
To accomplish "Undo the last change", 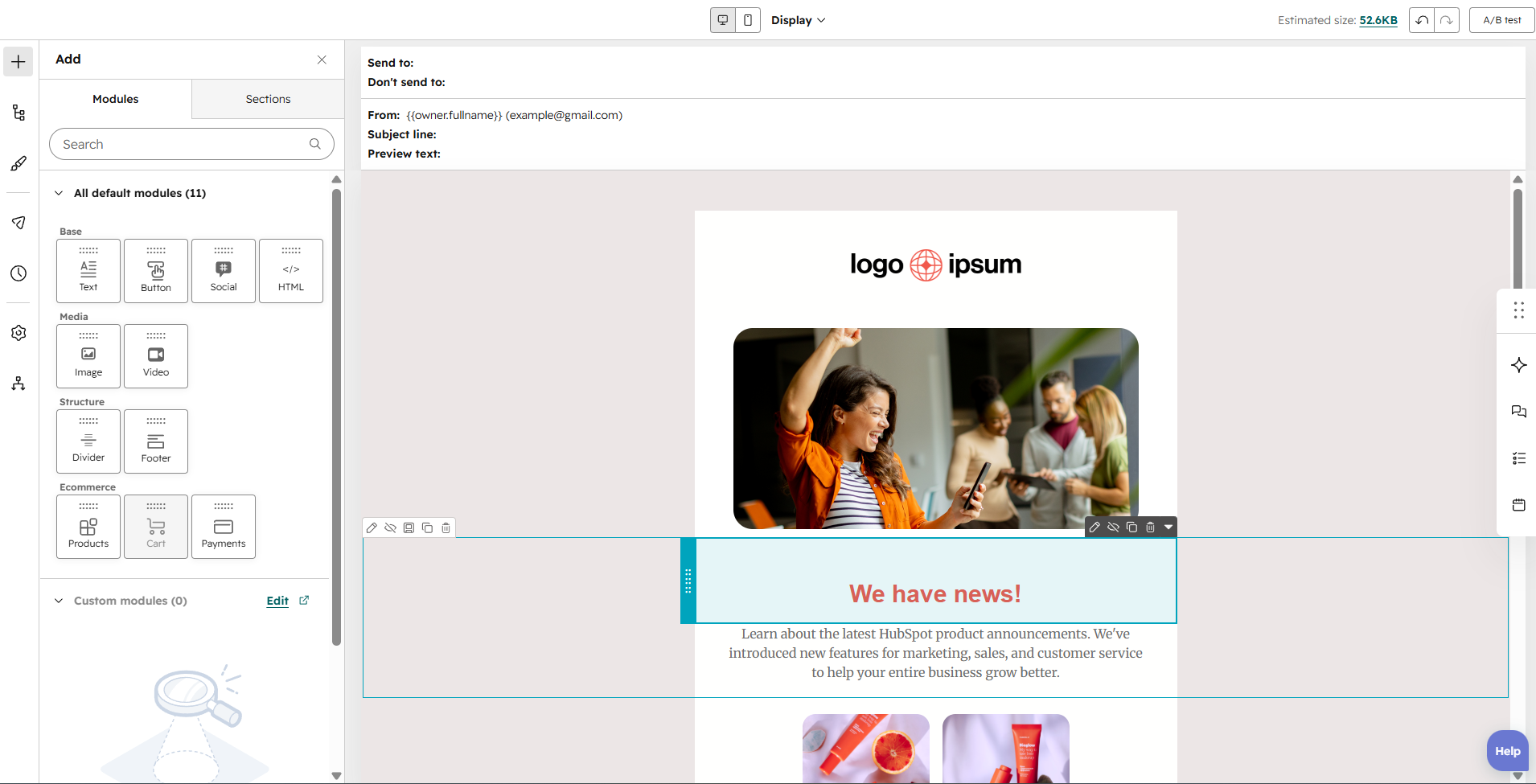I will pyautogui.click(x=1422, y=20).
